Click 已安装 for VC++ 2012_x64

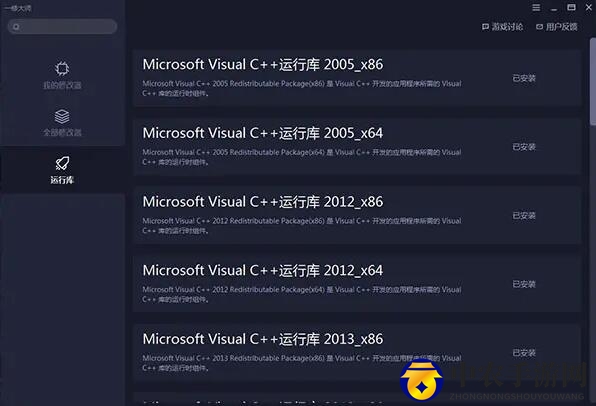[x=524, y=284]
